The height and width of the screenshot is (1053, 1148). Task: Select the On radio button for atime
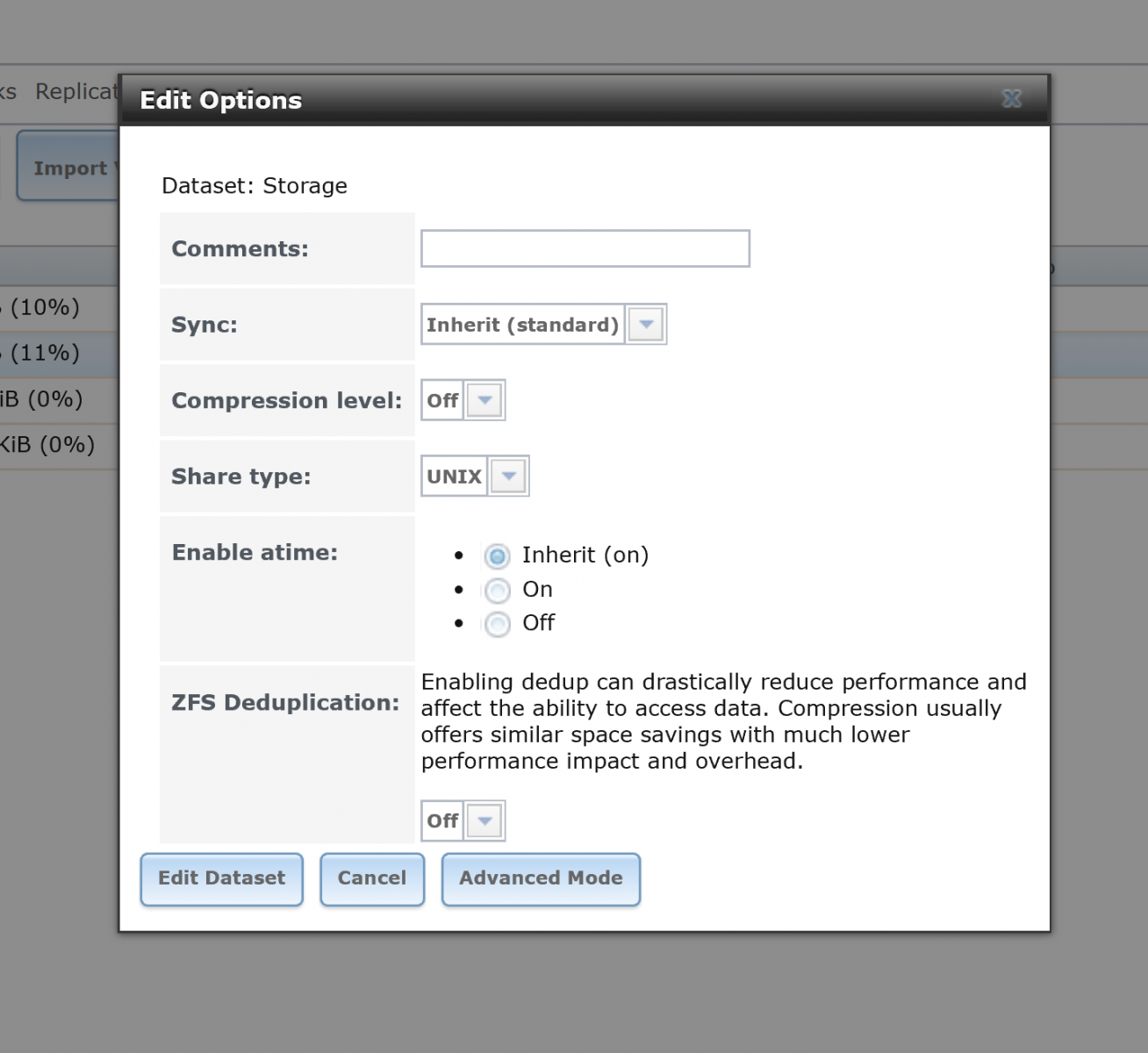click(498, 591)
